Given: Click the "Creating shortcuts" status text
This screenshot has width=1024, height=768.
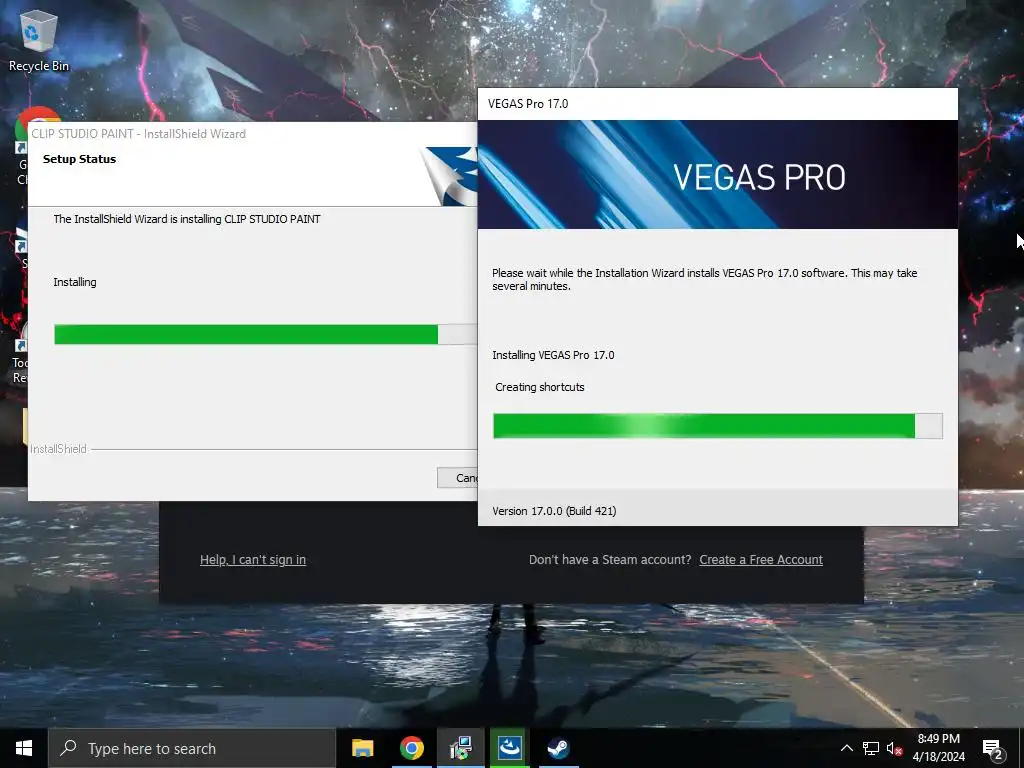Looking at the screenshot, I should (539, 387).
